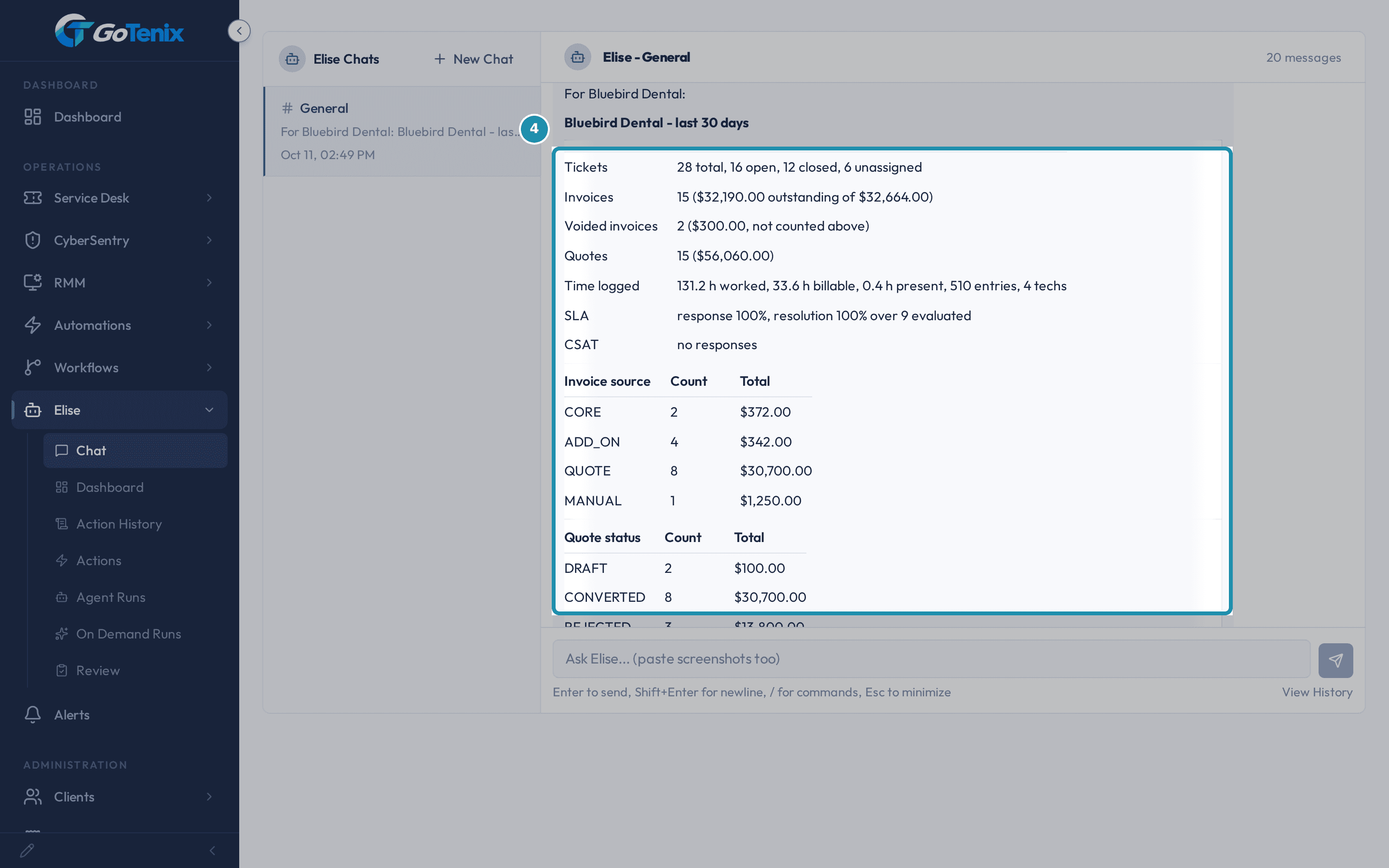Expand the Clients submenu chevron
The height and width of the screenshot is (868, 1389).
tap(209, 797)
